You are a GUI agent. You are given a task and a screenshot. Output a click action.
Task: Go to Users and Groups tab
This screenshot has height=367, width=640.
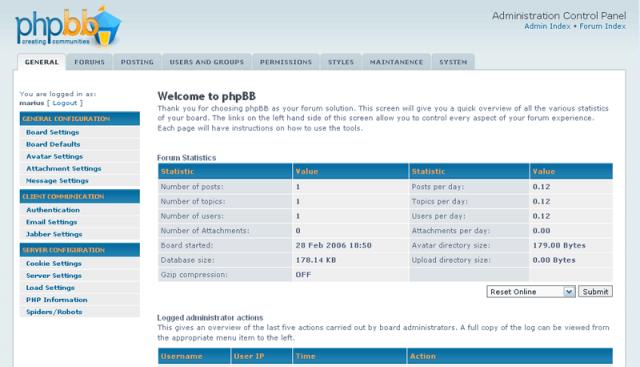[207, 62]
